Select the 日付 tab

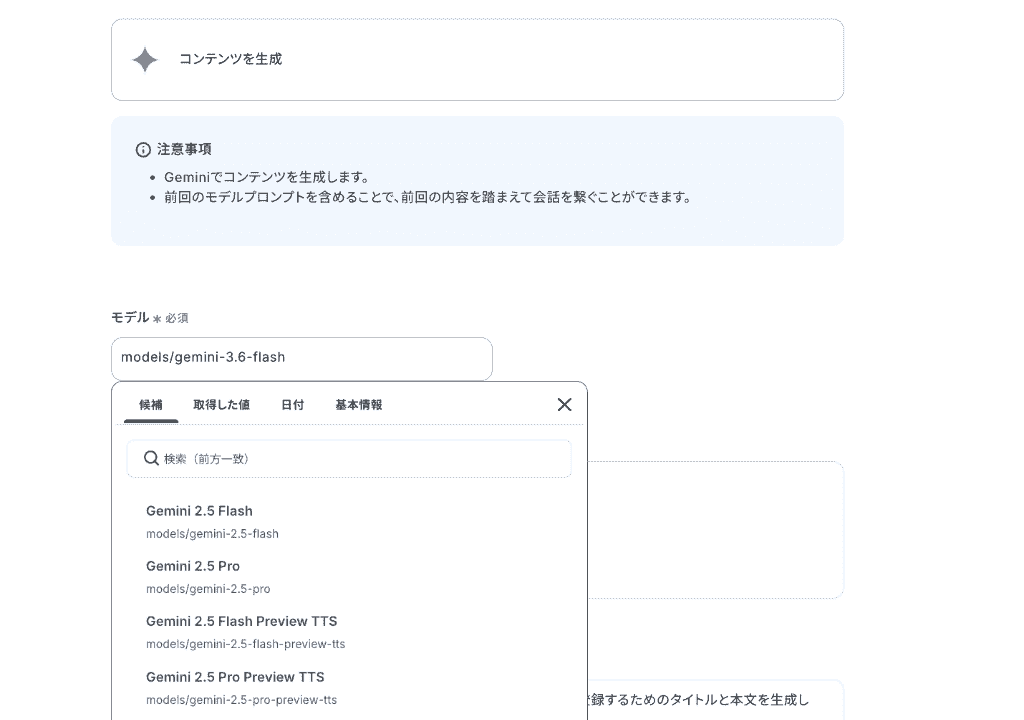click(x=293, y=404)
